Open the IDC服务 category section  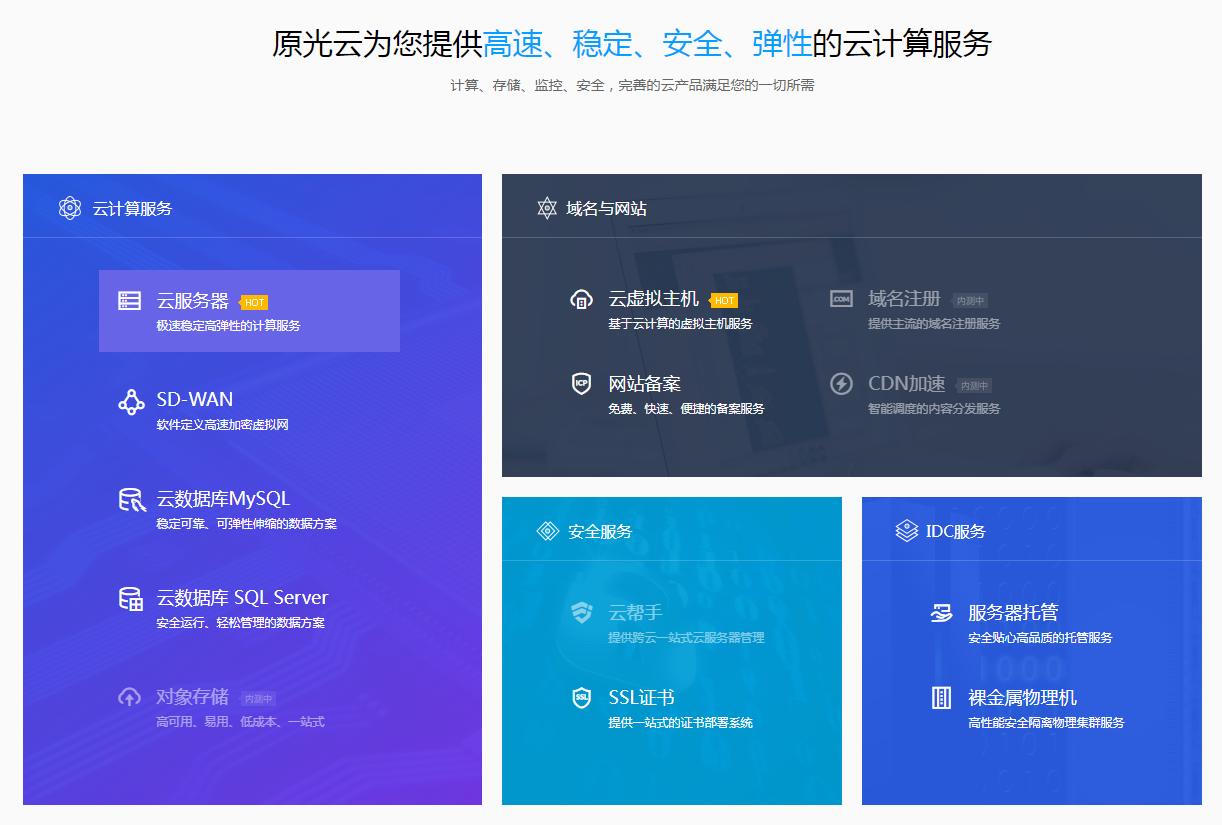pyautogui.click(x=943, y=531)
